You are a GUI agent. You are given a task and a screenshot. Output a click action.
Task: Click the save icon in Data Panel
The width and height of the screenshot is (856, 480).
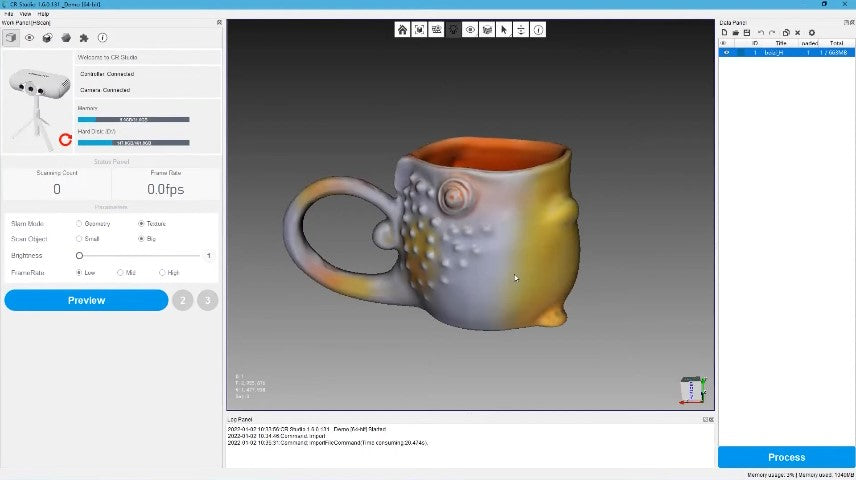pos(745,33)
